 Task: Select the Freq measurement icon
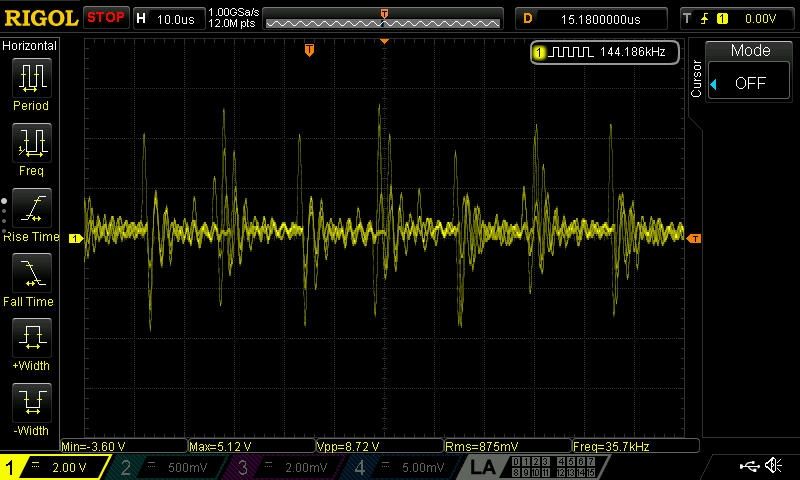(x=32, y=143)
